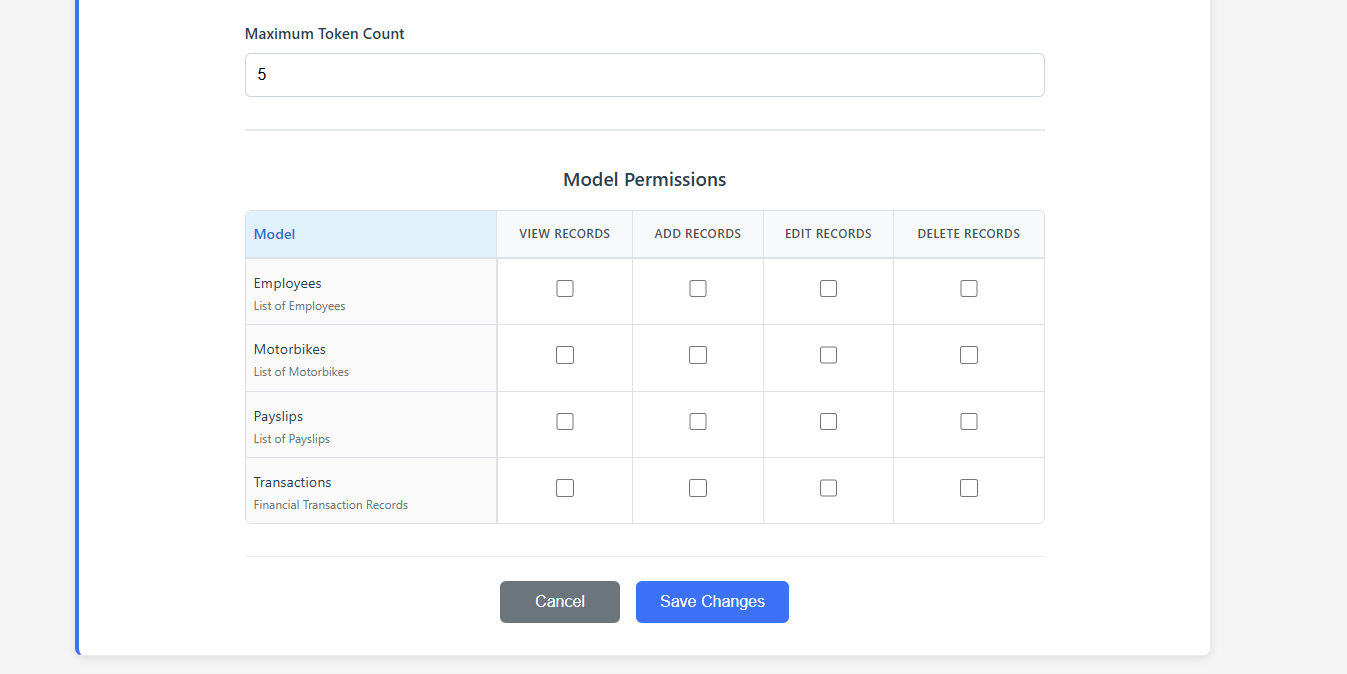The height and width of the screenshot is (674, 1347).
Task: Check Edit Records for Employees
Action: click(x=828, y=288)
